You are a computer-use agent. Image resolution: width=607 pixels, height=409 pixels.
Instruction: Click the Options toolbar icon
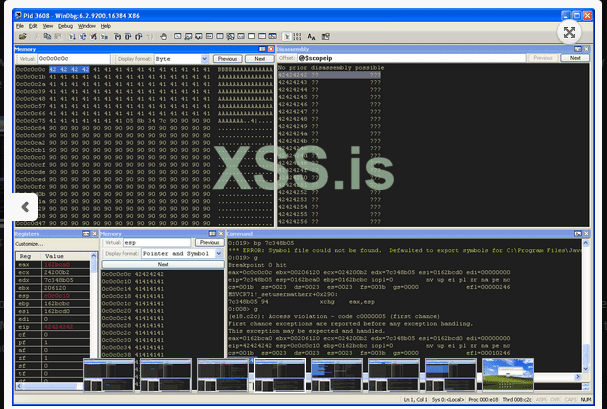point(326,36)
